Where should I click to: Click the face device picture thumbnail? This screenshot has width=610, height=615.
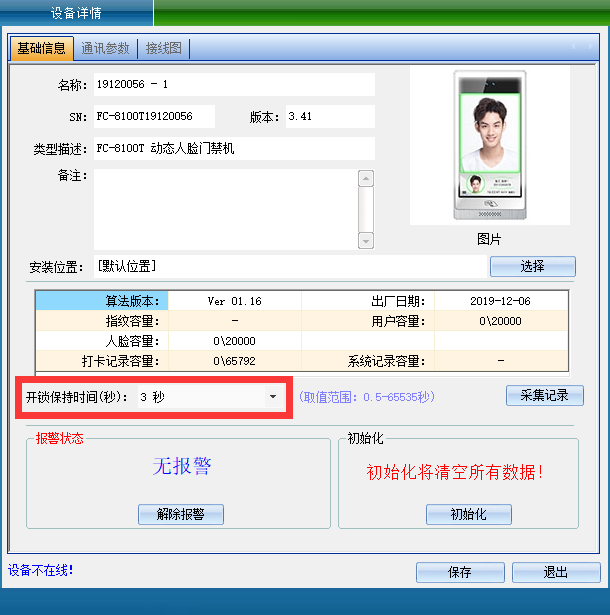click(x=489, y=146)
